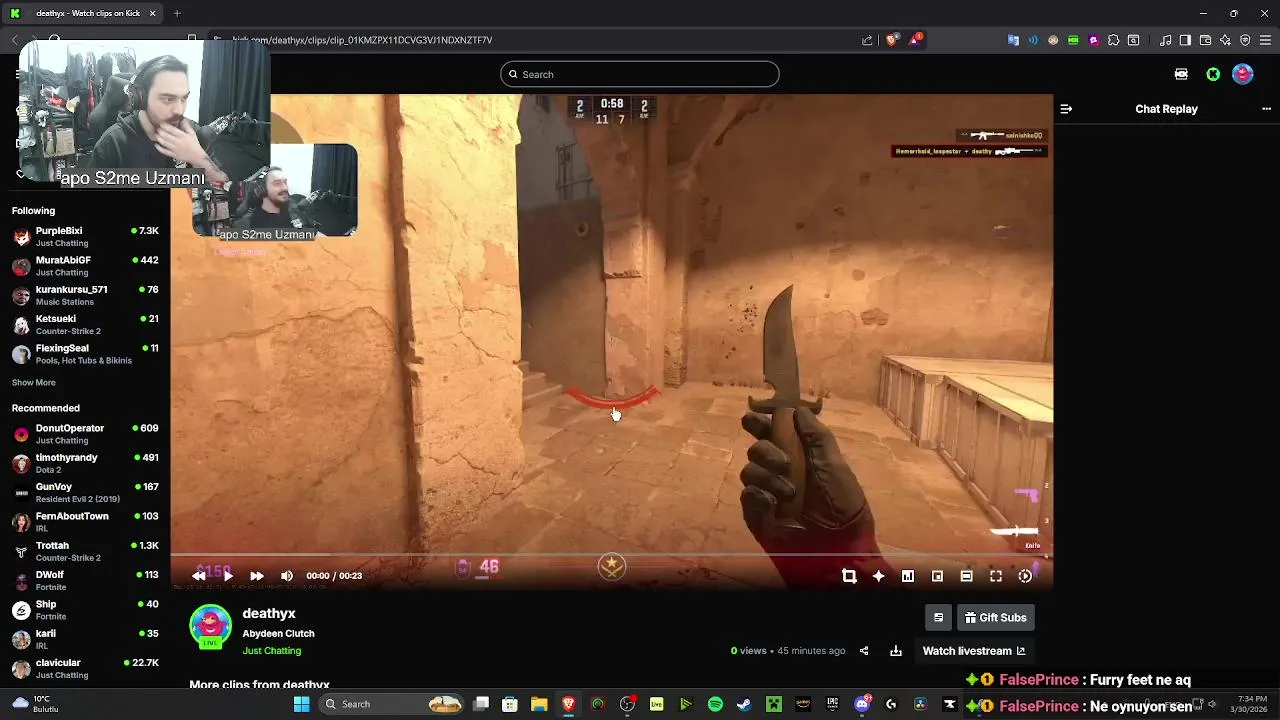This screenshot has height=720, width=1280.
Task: Open Brave VPN shield icon
Action: (x=1245, y=40)
